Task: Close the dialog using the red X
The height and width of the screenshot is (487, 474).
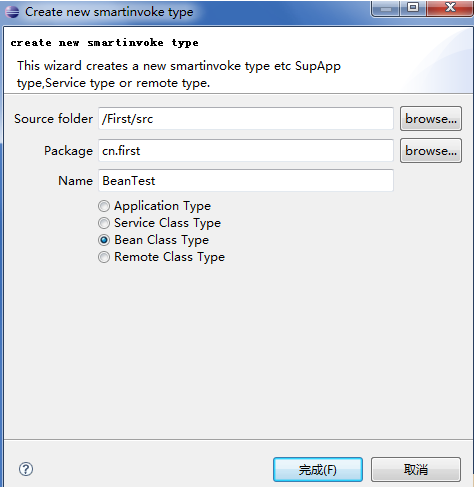Action: (450, 8)
